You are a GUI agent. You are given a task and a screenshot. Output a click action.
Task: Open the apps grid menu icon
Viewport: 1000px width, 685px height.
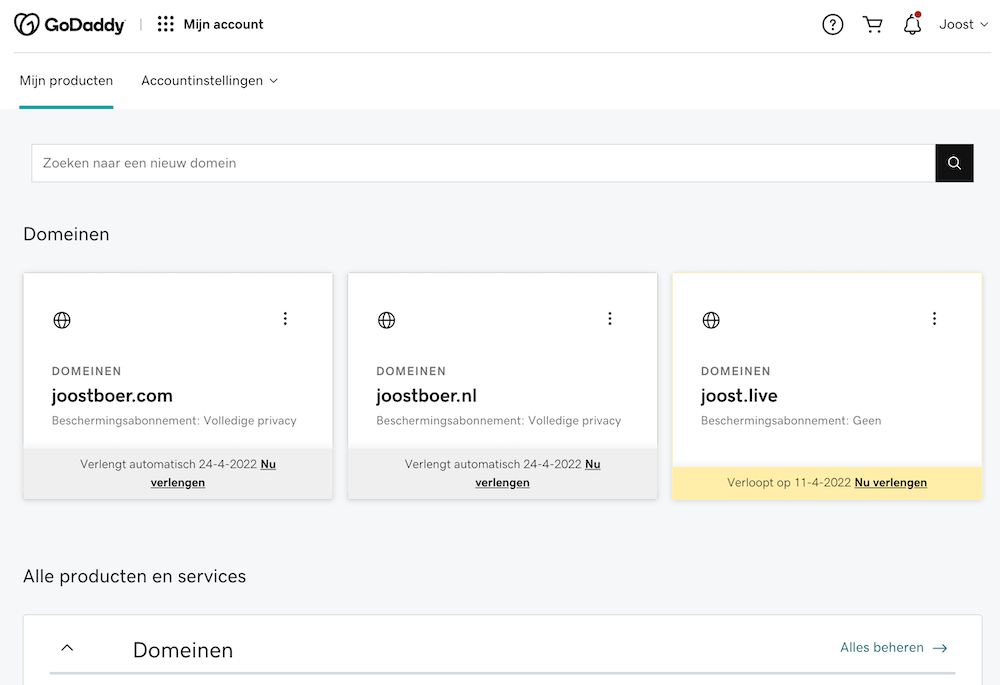click(x=166, y=24)
